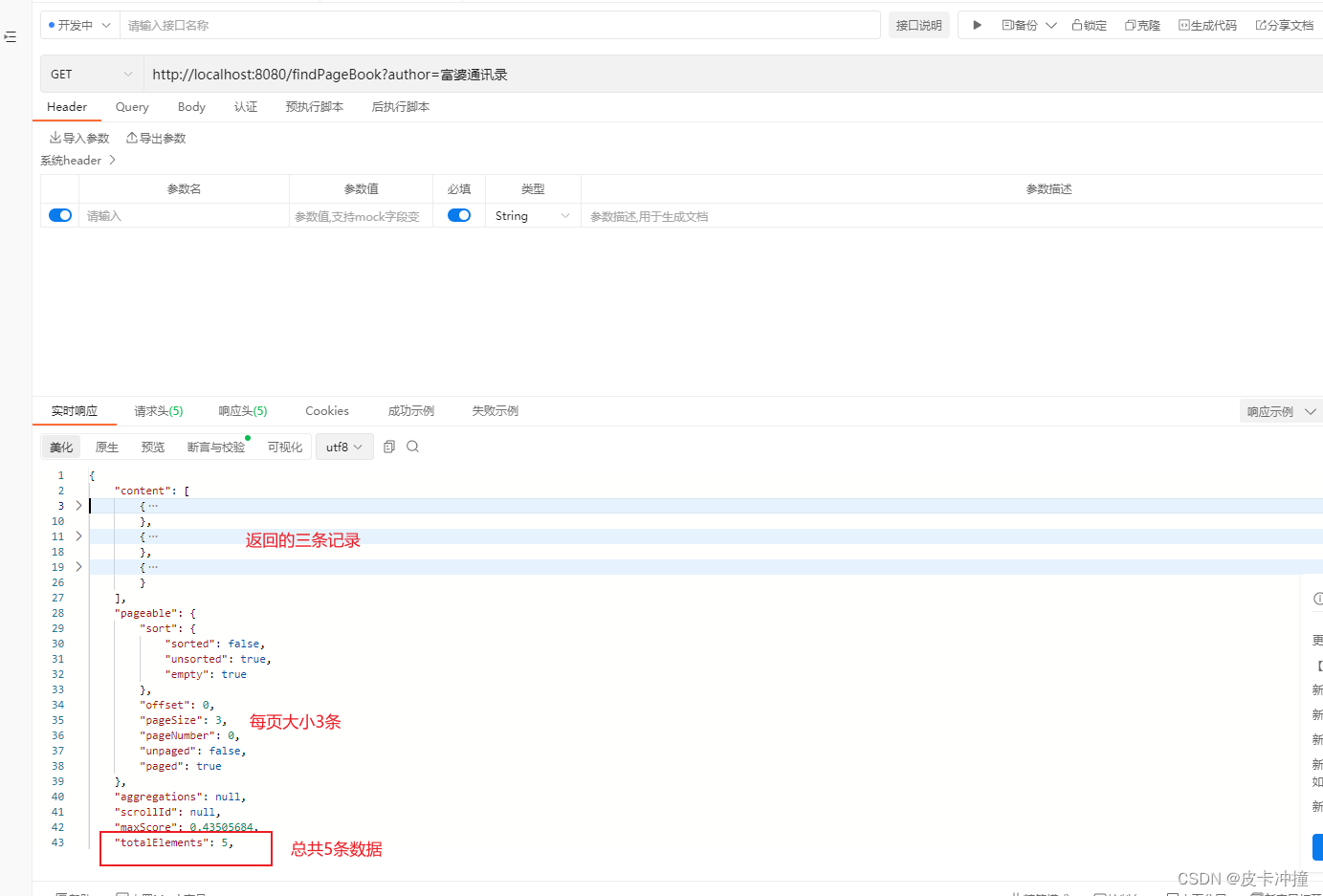This screenshot has width=1323, height=896.
Task: Select the 实时响应 response tab
Action: click(75, 411)
